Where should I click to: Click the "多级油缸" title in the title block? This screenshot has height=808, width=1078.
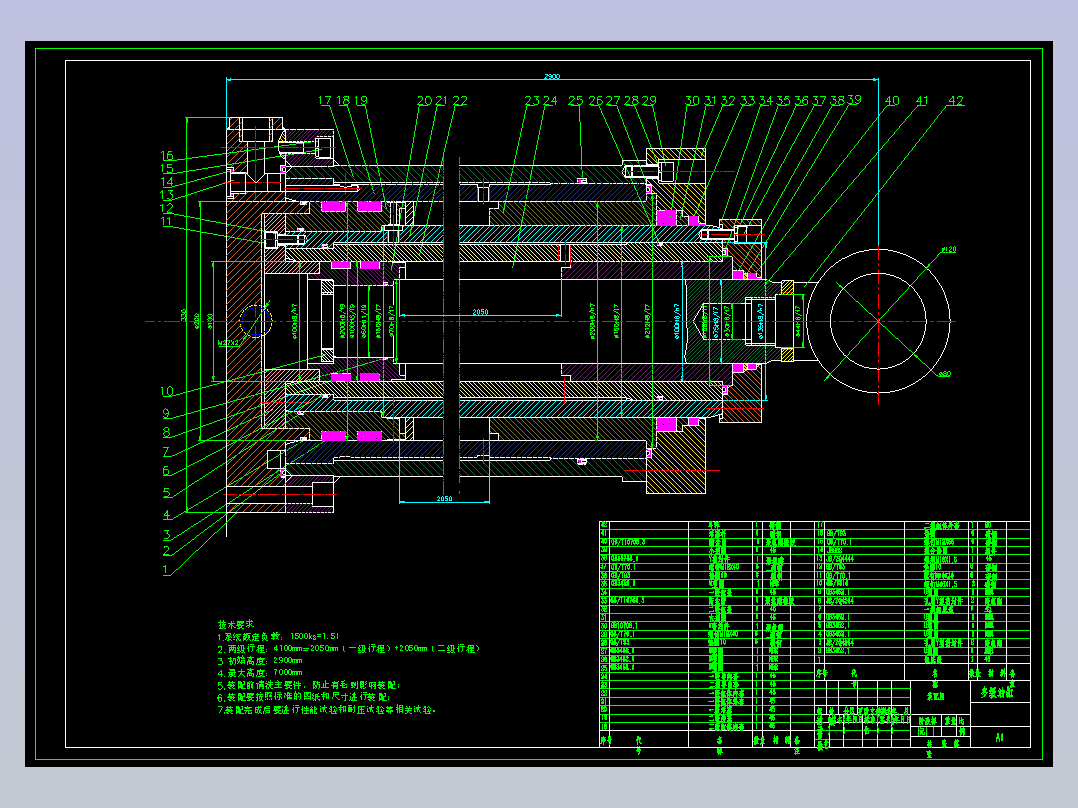(x=997, y=692)
